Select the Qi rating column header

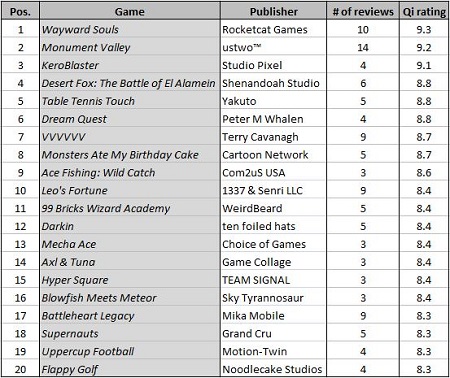424,11
